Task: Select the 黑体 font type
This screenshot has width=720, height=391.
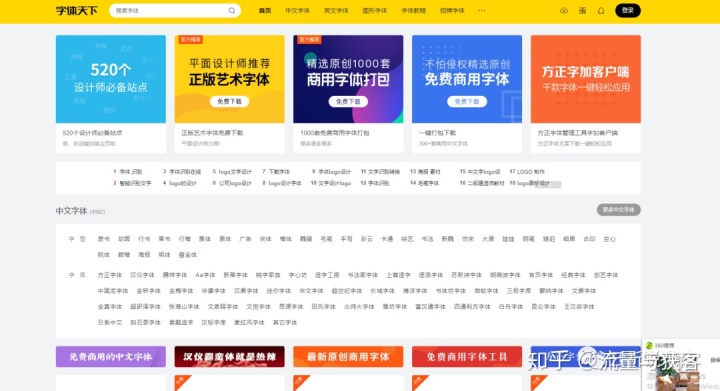Action: tap(225, 239)
